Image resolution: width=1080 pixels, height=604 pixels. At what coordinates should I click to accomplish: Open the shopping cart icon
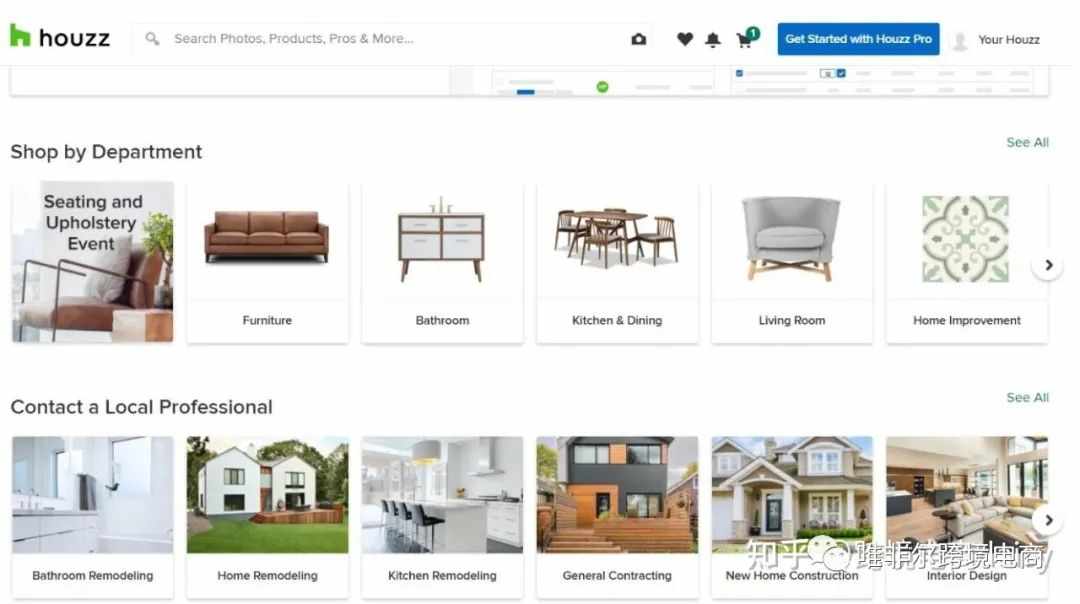746,39
